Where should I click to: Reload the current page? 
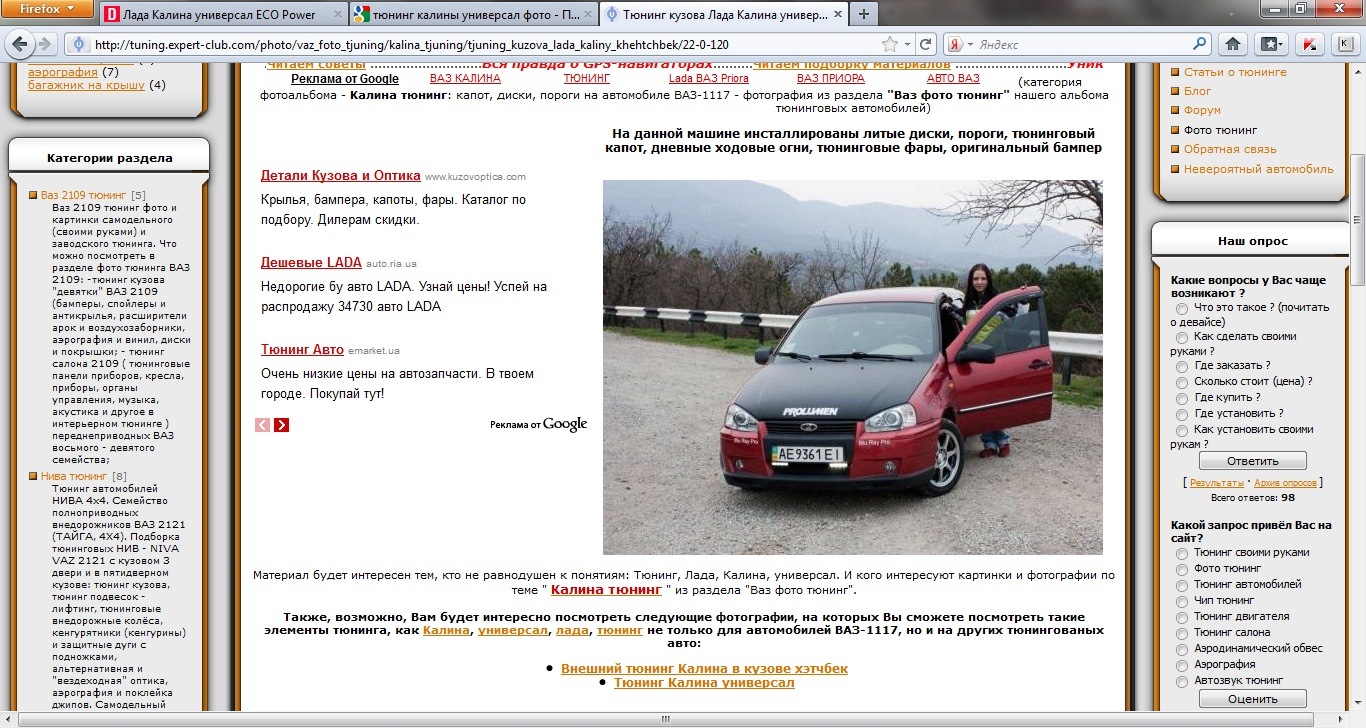(x=926, y=45)
